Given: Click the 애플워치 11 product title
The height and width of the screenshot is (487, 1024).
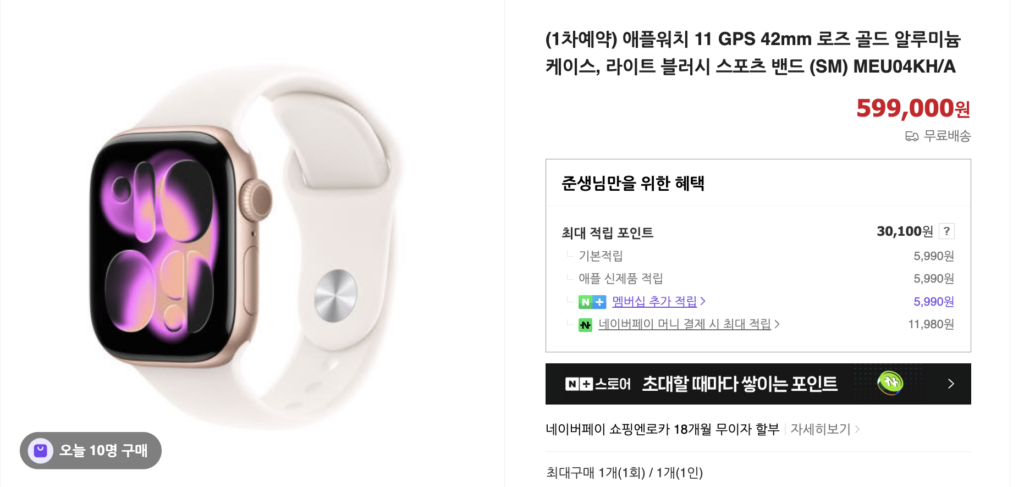Looking at the screenshot, I should (753, 52).
